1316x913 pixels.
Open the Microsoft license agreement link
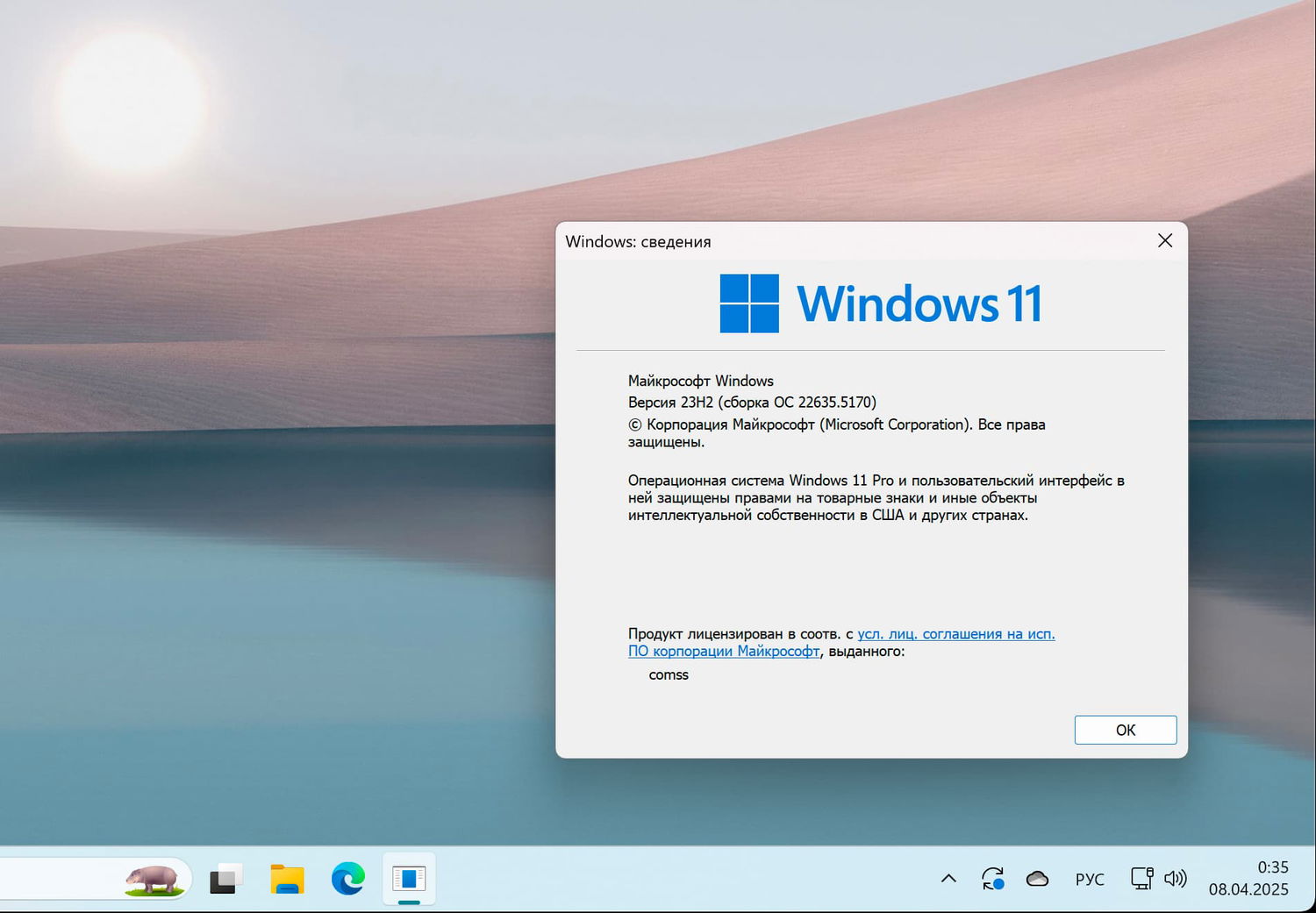841,643
